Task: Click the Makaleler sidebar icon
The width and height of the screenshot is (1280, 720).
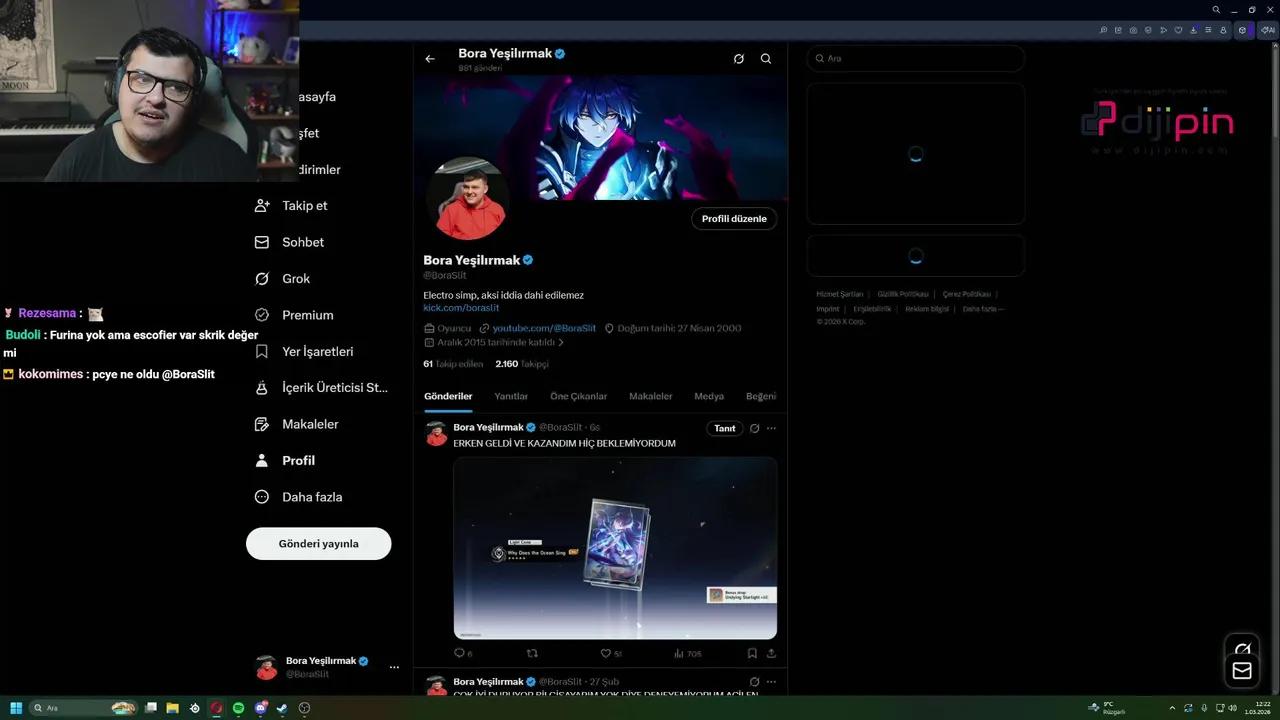Action: pos(262,424)
